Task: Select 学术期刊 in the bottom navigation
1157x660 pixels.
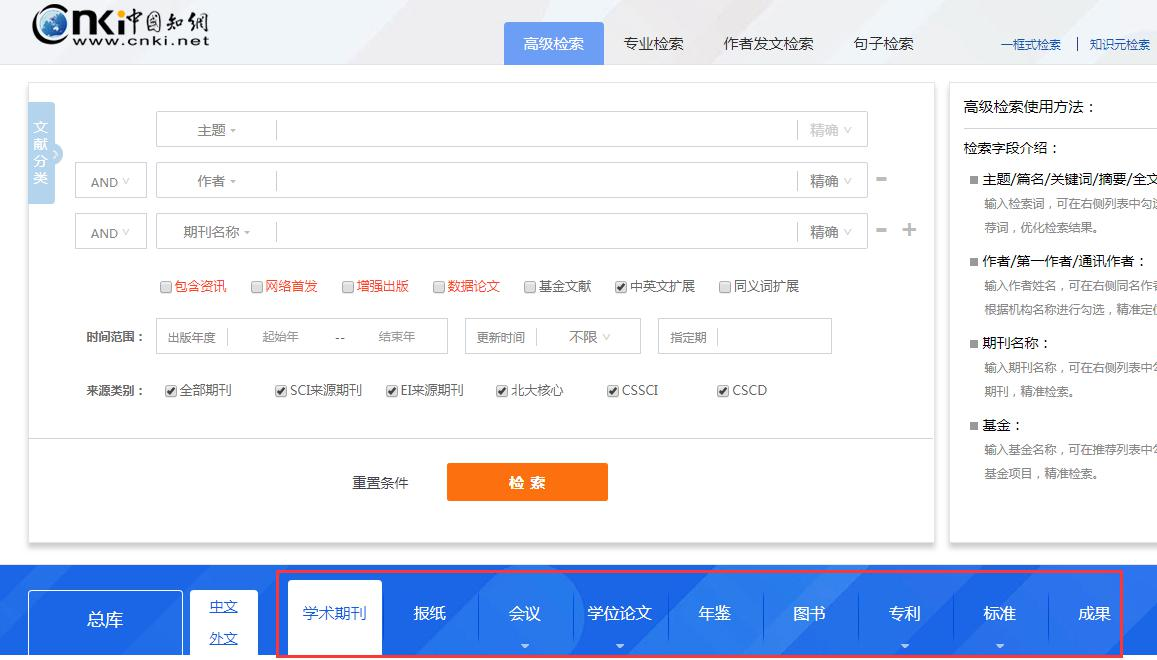Action: pyautogui.click(x=334, y=615)
